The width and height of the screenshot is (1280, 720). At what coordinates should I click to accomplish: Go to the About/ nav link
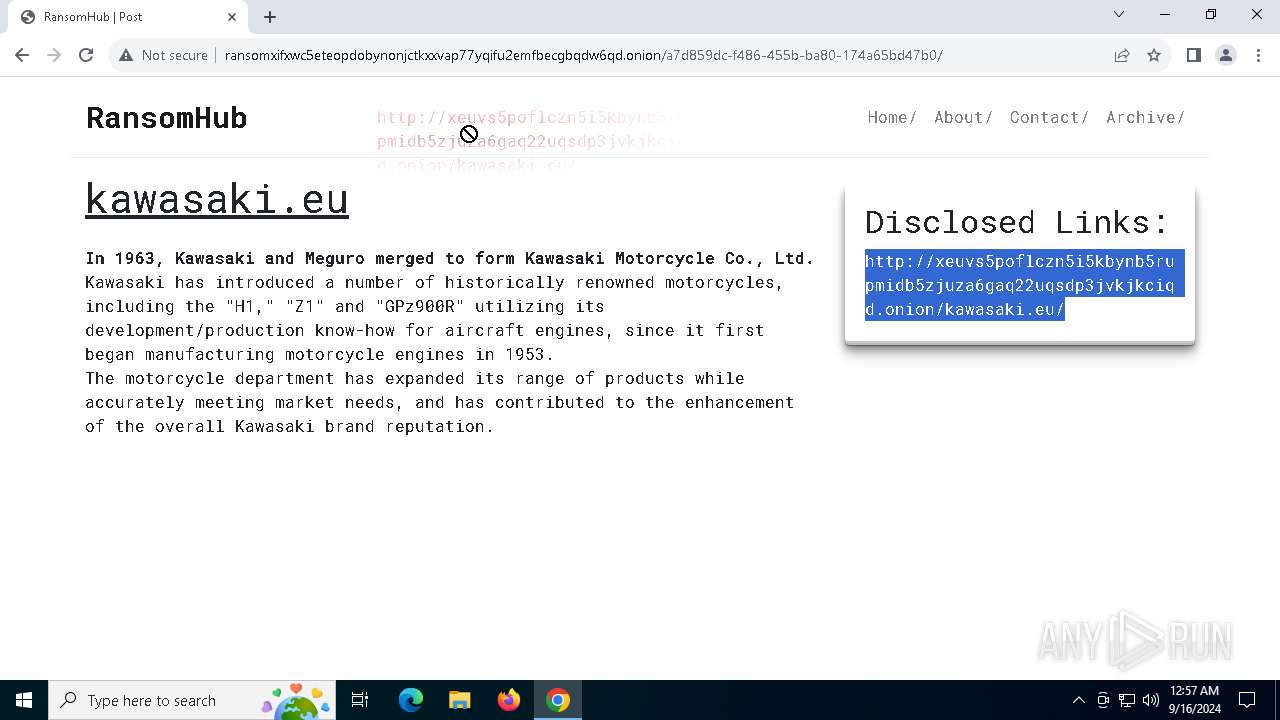click(x=963, y=117)
